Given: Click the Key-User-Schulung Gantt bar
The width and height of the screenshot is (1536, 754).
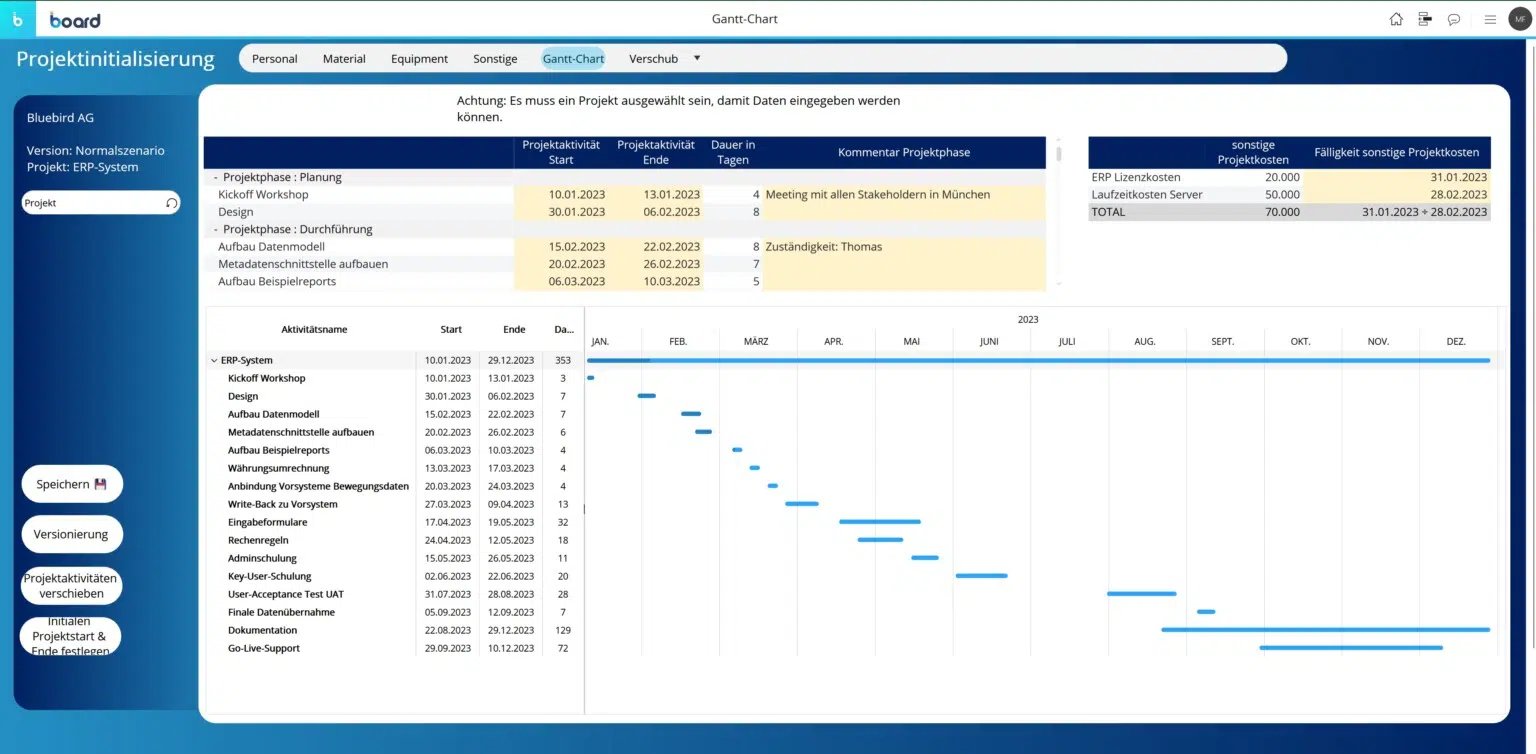Looking at the screenshot, I should coord(981,576).
